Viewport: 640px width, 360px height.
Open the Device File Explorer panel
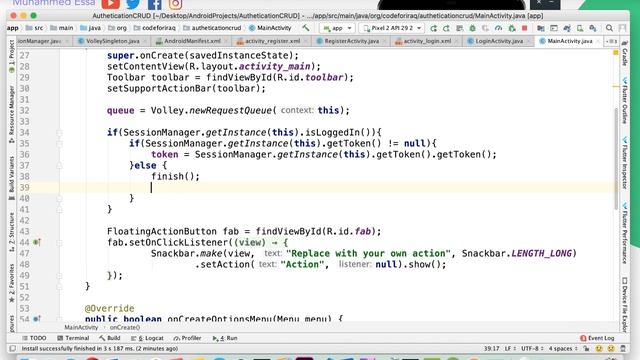click(x=624, y=304)
